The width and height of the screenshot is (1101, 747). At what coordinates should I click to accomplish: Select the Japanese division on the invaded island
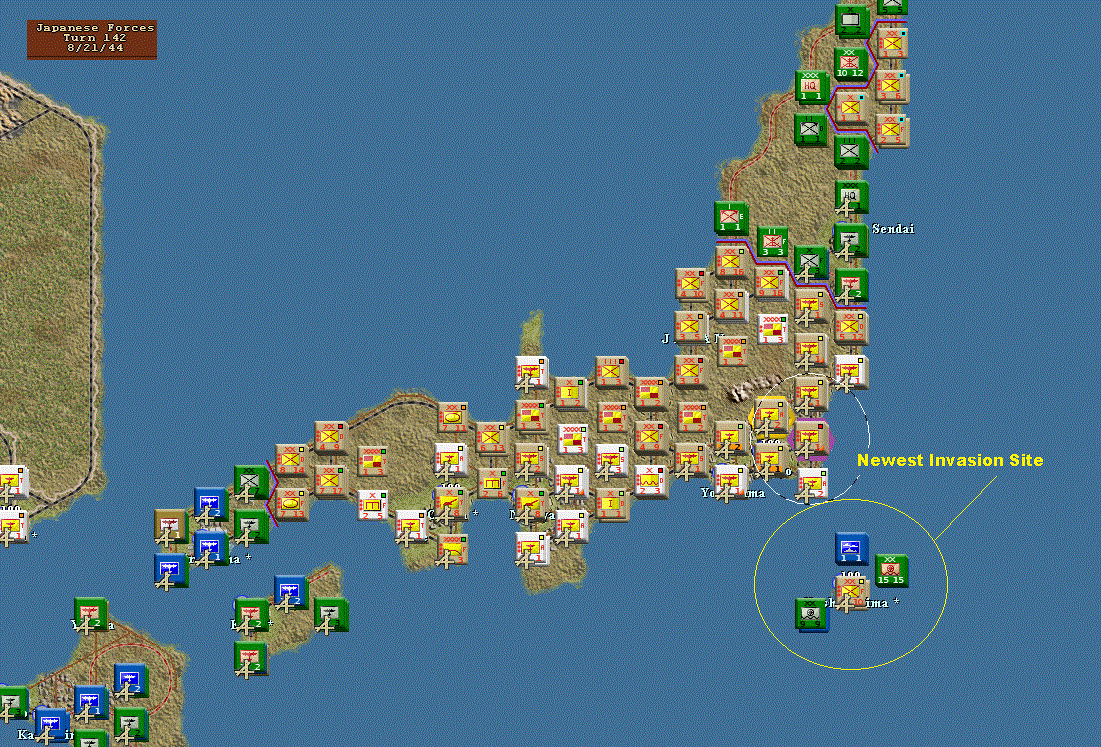pos(852,592)
